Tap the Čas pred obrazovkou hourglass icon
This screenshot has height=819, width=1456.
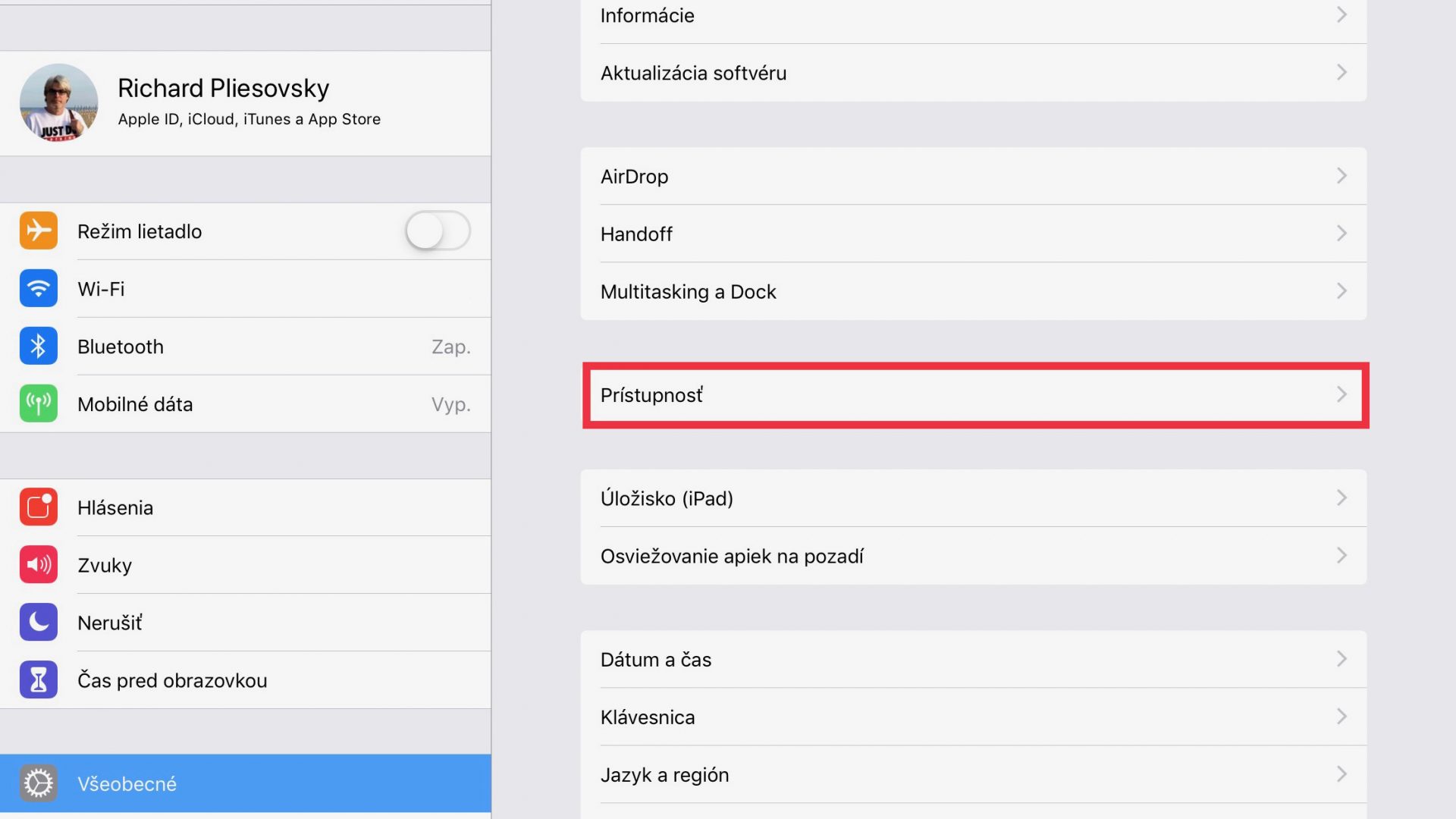tap(38, 679)
